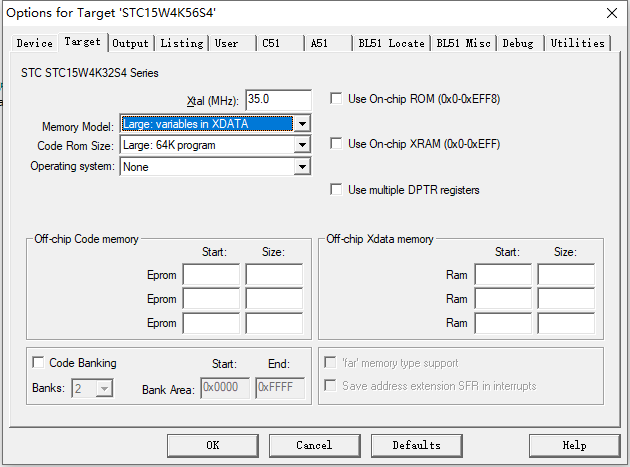Screen dimensions: 630x467
Task: Click second Ram Start field
Action: (x=503, y=299)
